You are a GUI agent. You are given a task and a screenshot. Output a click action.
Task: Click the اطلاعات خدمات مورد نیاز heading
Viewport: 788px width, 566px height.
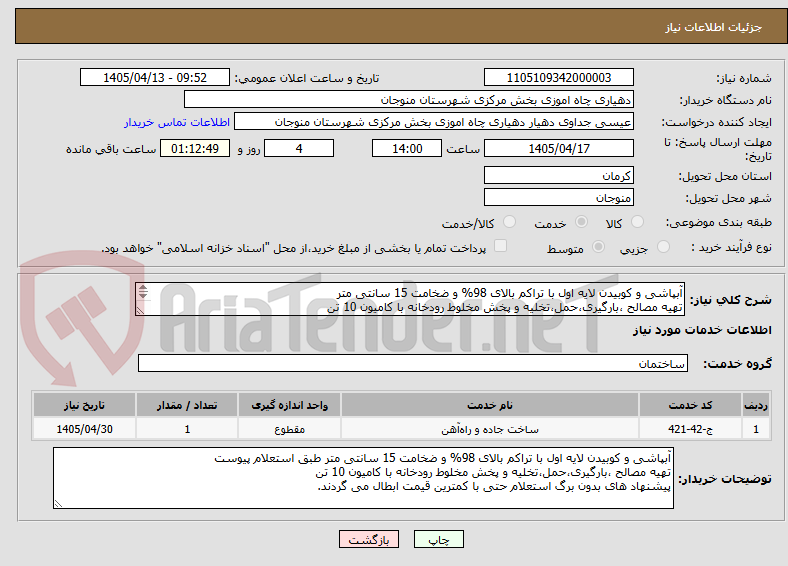pyautogui.click(x=702, y=330)
